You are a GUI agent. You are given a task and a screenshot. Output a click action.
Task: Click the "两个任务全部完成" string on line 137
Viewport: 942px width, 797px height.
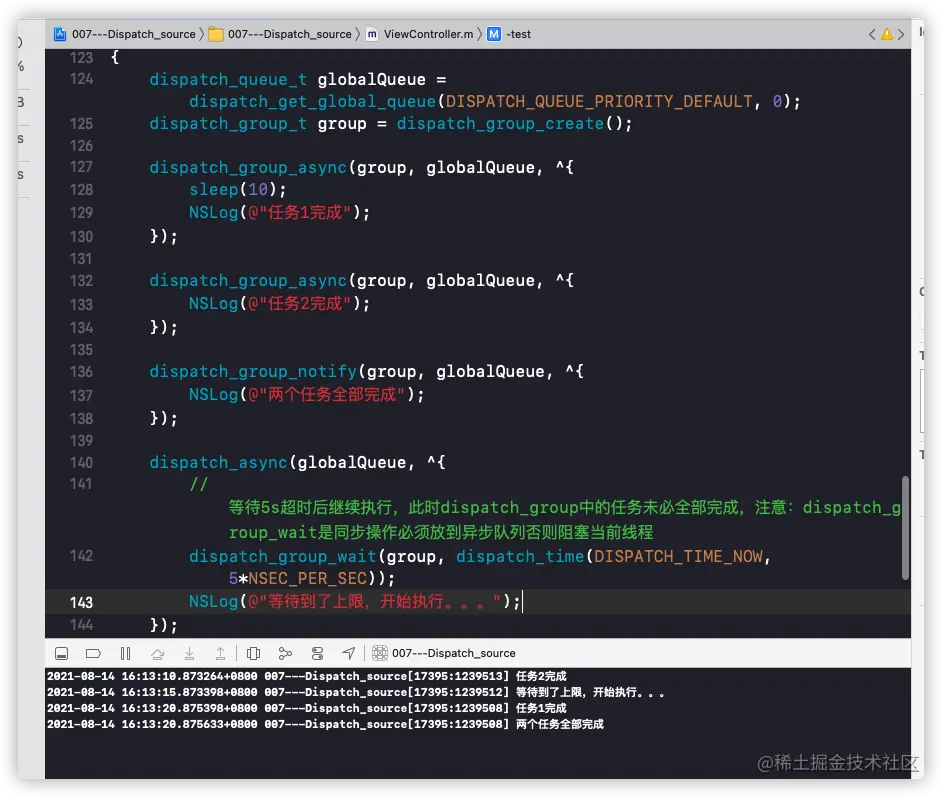pos(332,395)
